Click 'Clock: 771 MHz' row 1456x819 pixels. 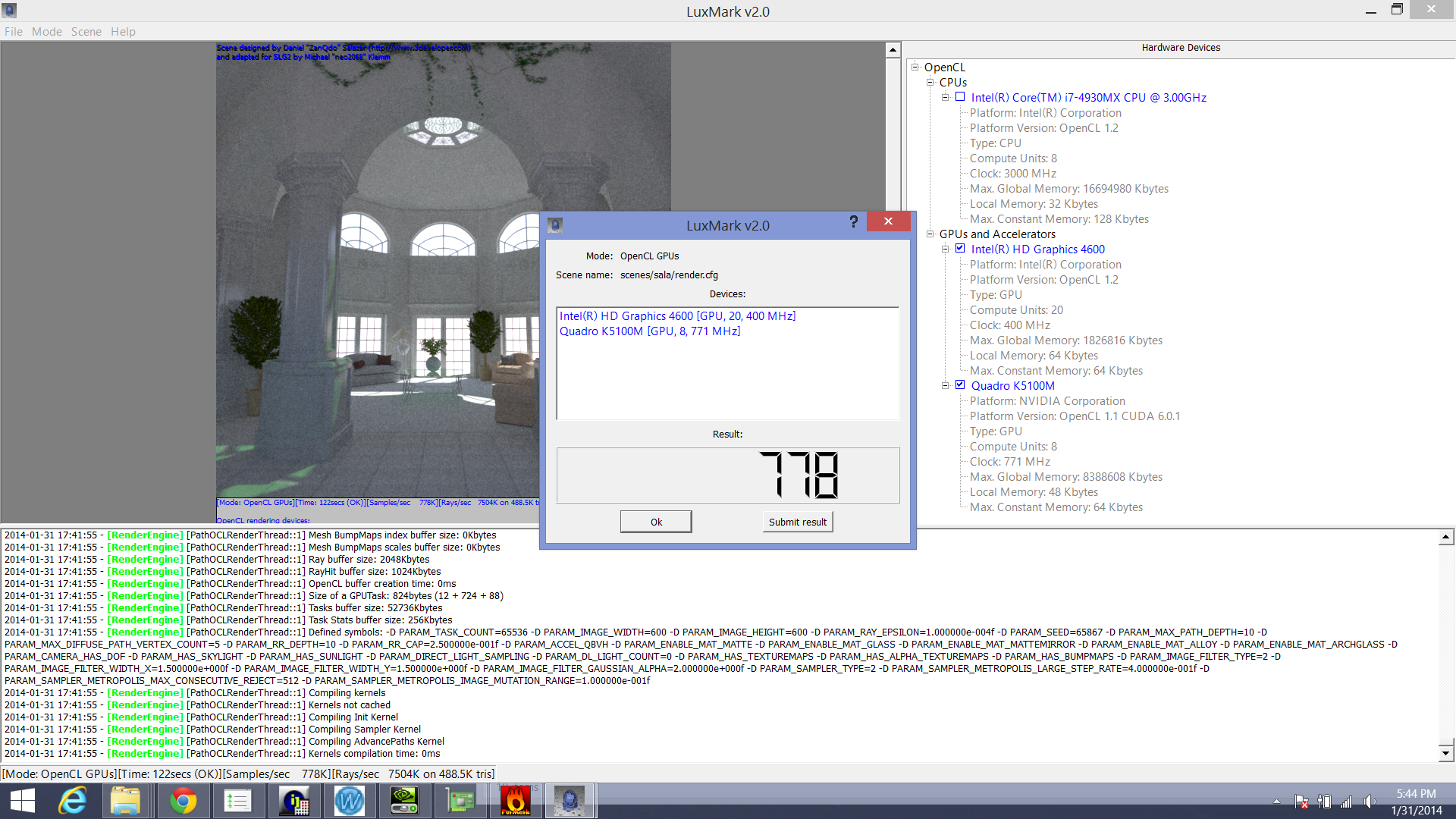pyautogui.click(x=1010, y=461)
